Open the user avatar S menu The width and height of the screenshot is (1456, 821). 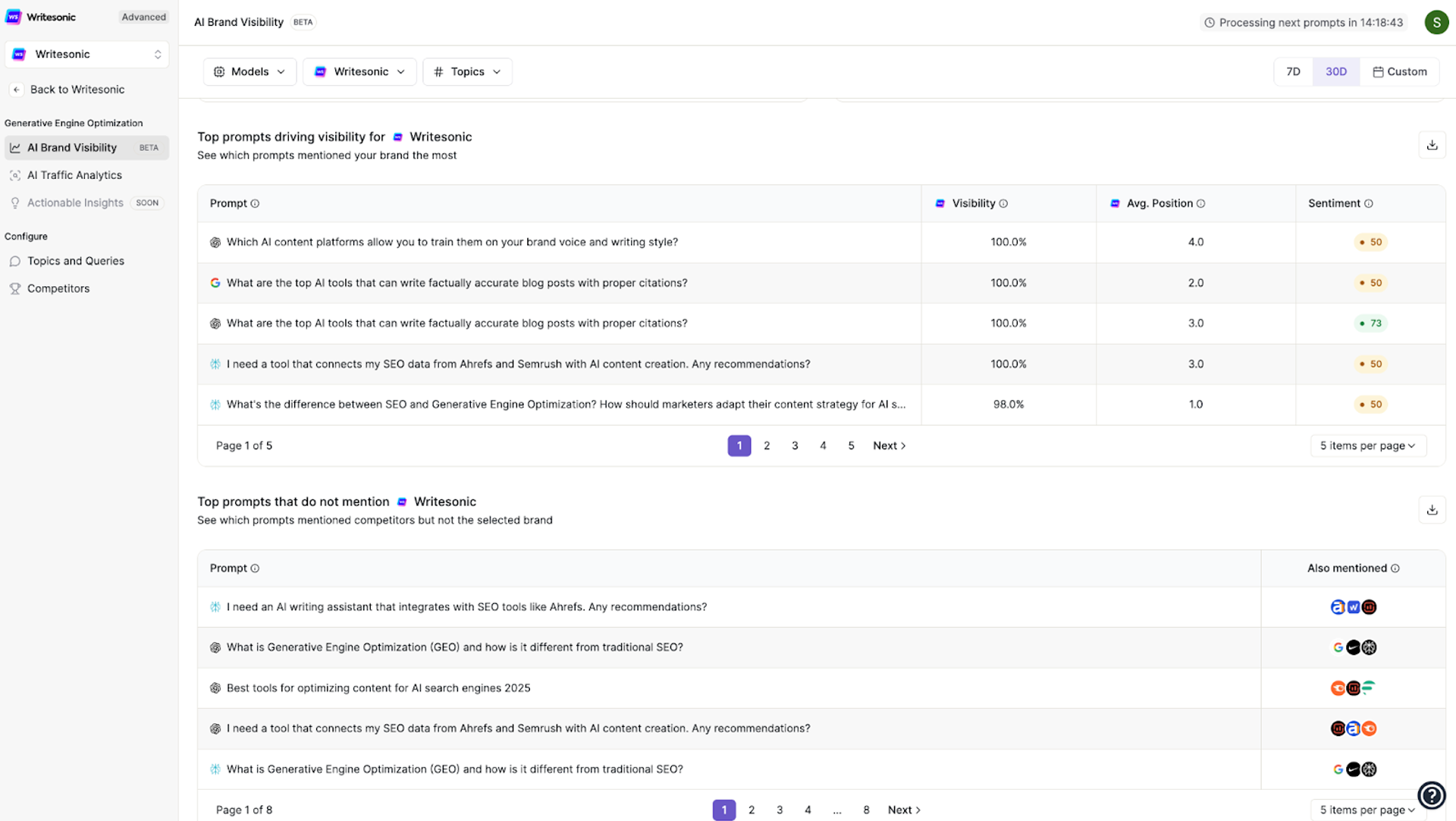[1436, 23]
